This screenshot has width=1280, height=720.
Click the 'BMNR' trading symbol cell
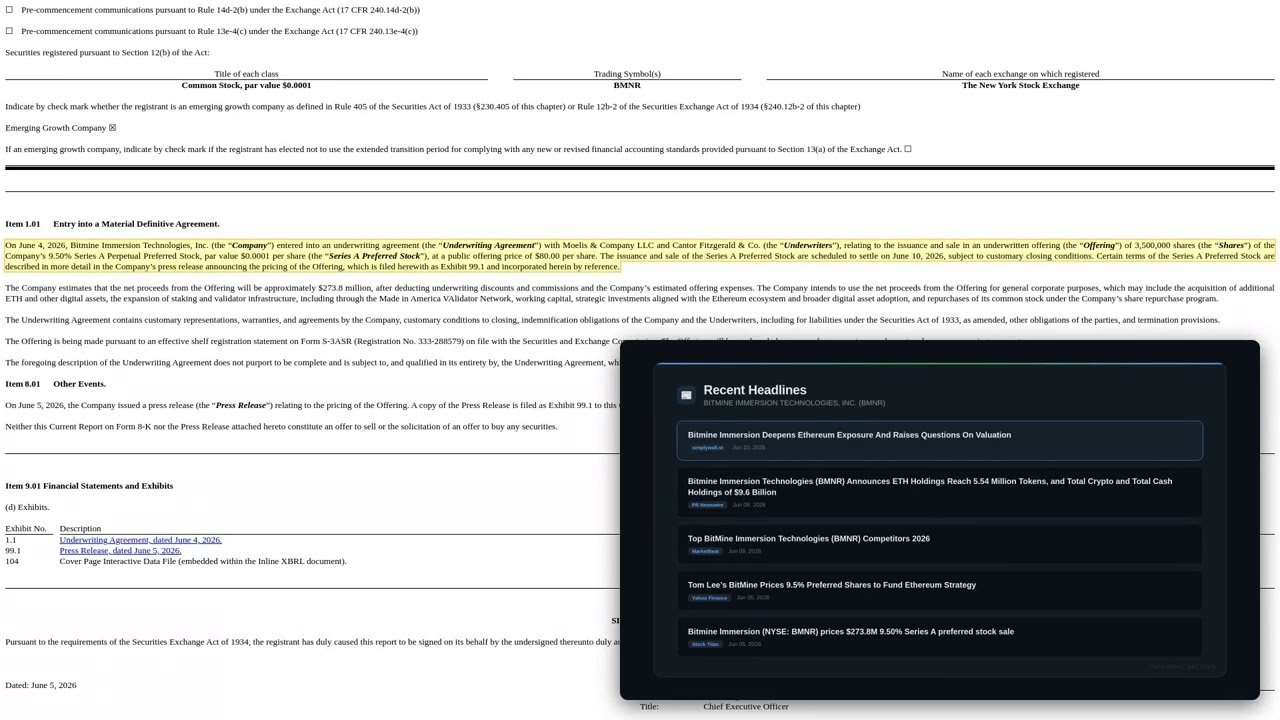(627, 85)
